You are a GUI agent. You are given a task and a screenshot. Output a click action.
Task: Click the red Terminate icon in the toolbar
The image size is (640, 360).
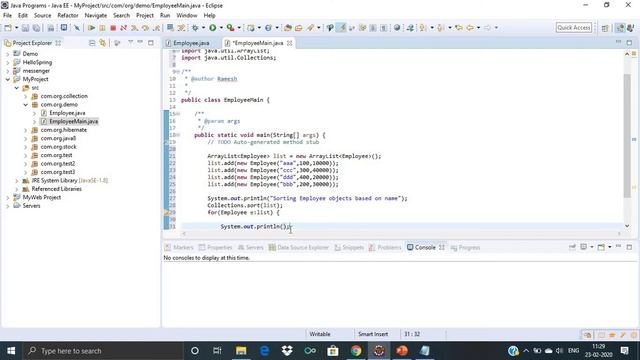pos(113,28)
